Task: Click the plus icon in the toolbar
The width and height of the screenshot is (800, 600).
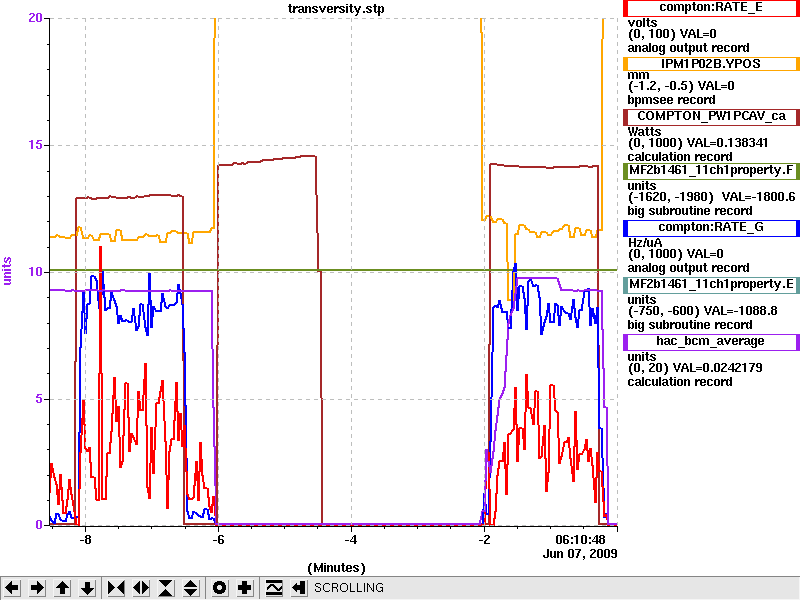Action: (244, 588)
